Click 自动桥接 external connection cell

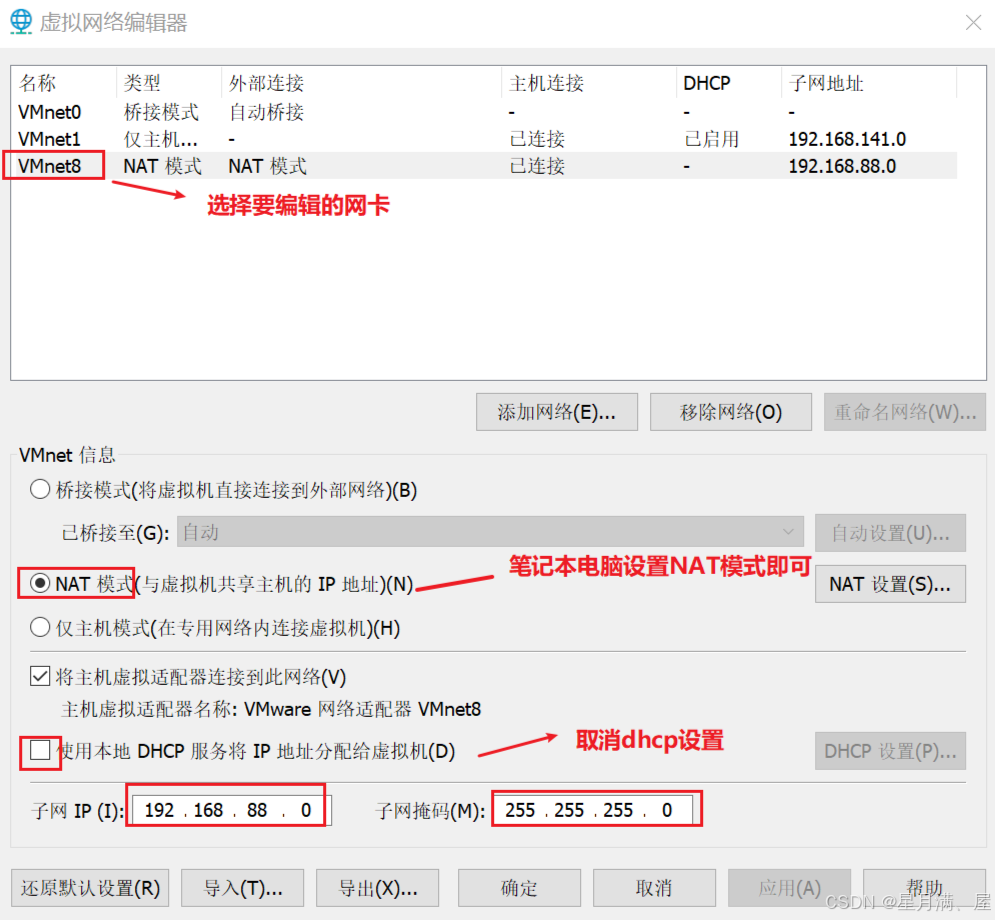pos(267,112)
